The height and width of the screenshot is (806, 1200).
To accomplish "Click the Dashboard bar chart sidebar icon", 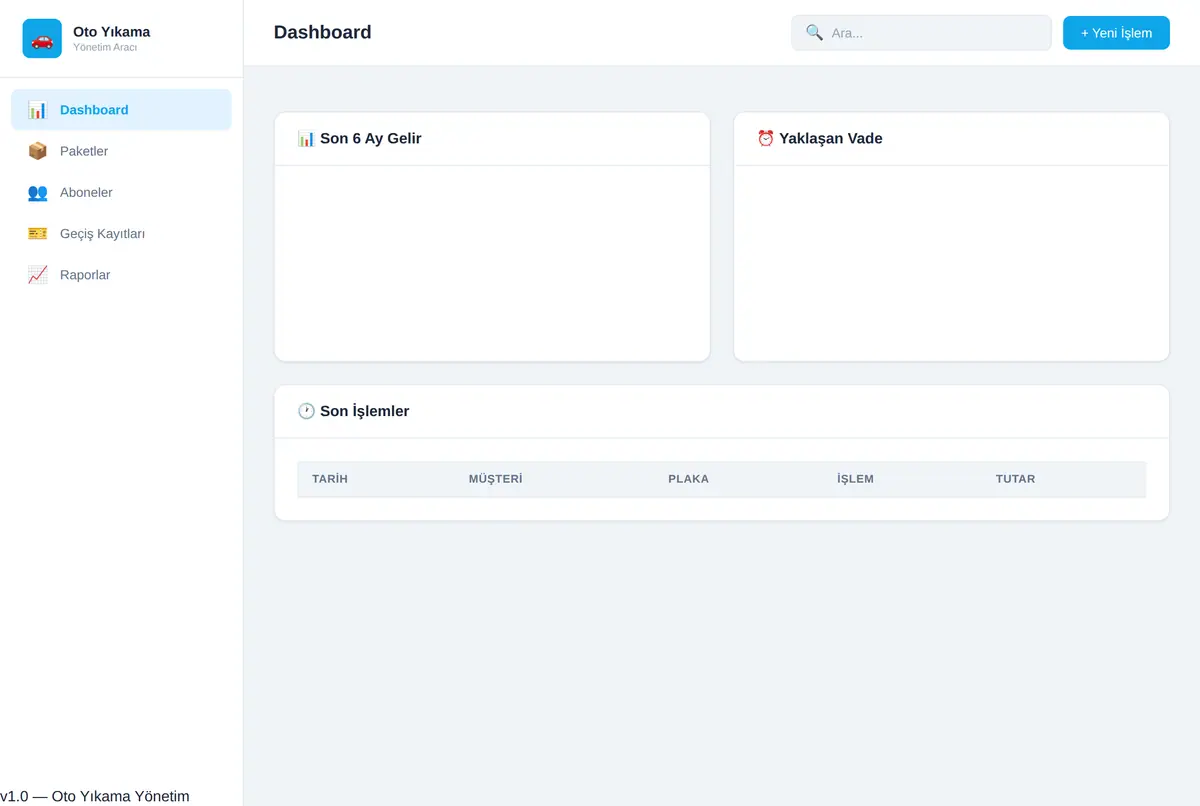I will [x=37, y=110].
